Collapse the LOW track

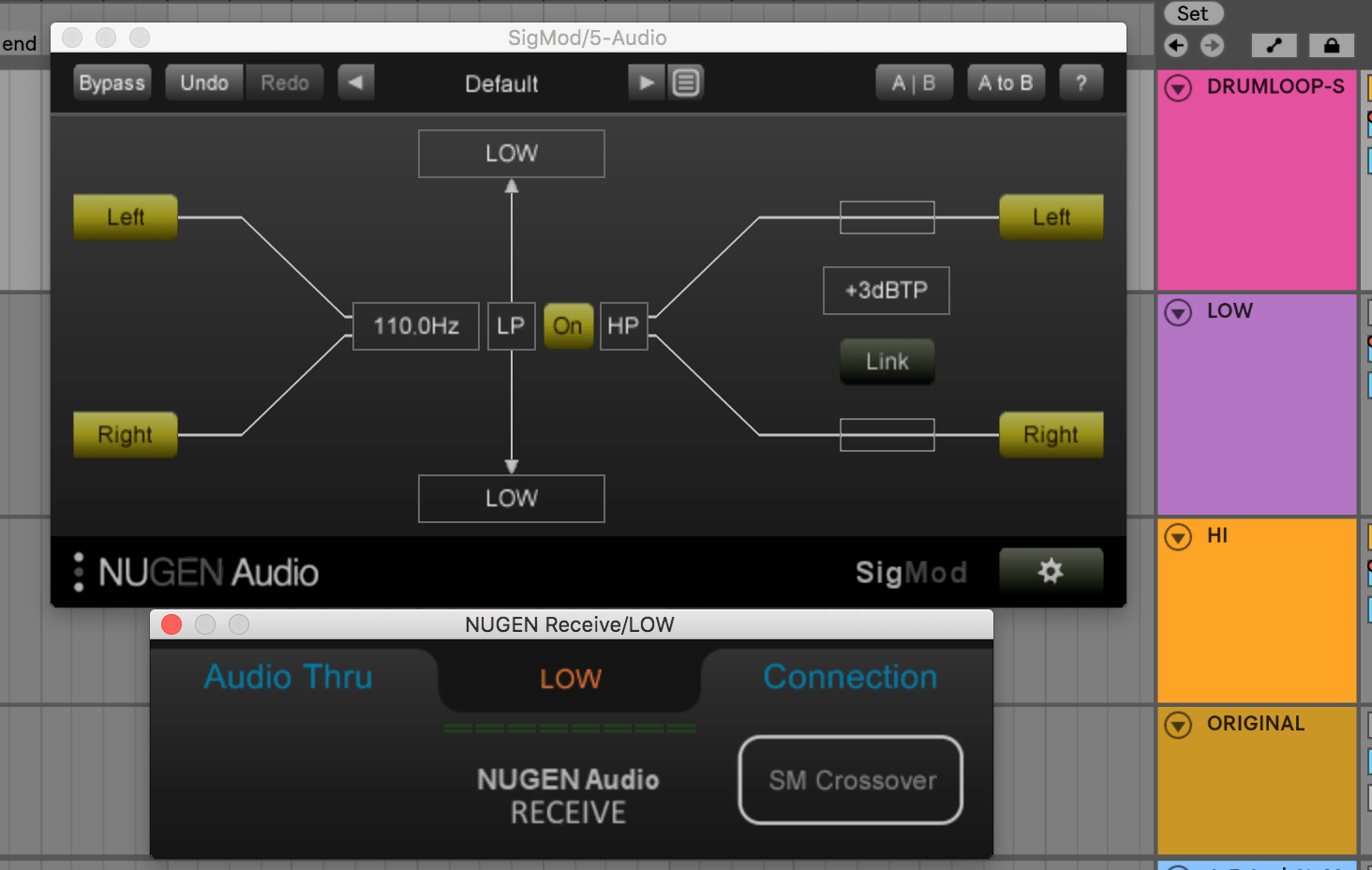(x=1178, y=312)
